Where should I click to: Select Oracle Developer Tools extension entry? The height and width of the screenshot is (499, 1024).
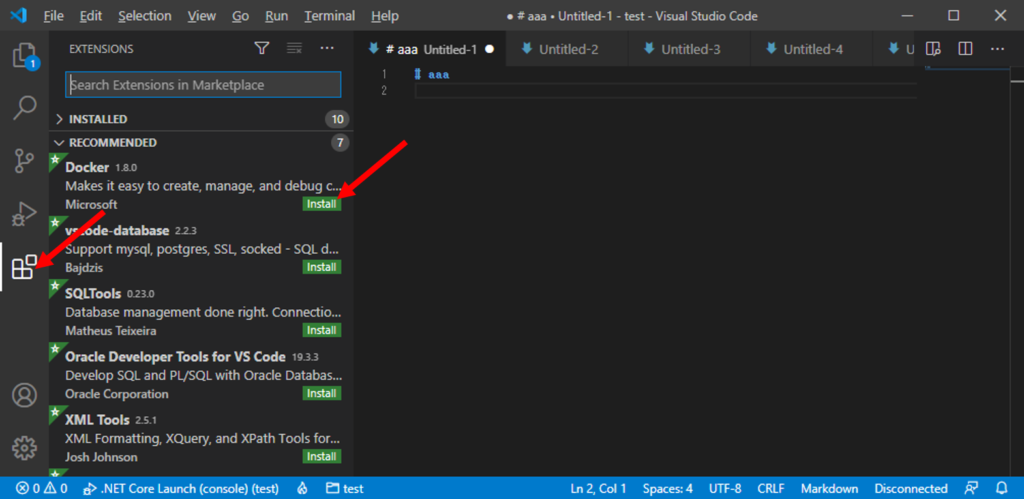(201, 374)
